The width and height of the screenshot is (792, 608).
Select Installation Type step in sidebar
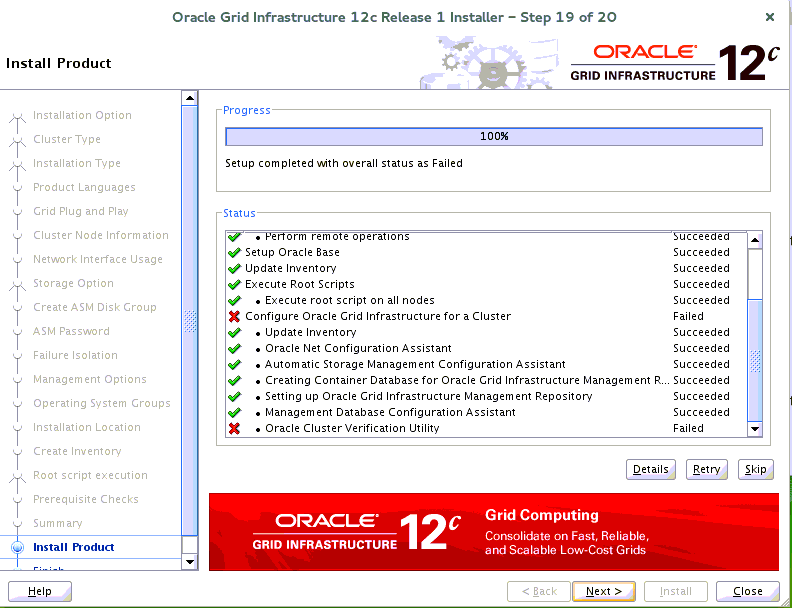(x=77, y=164)
